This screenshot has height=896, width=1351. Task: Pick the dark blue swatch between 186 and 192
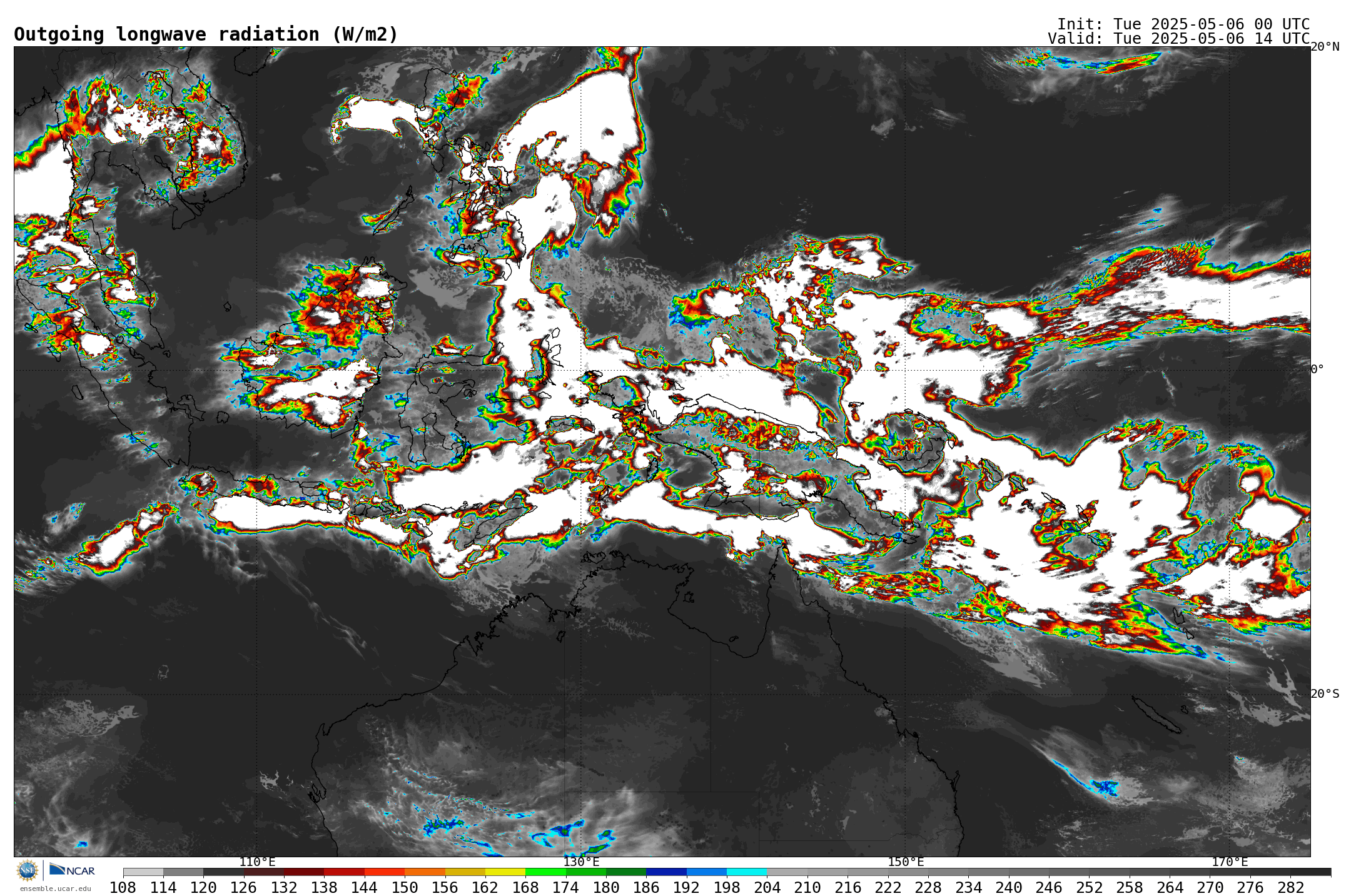(x=666, y=872)
